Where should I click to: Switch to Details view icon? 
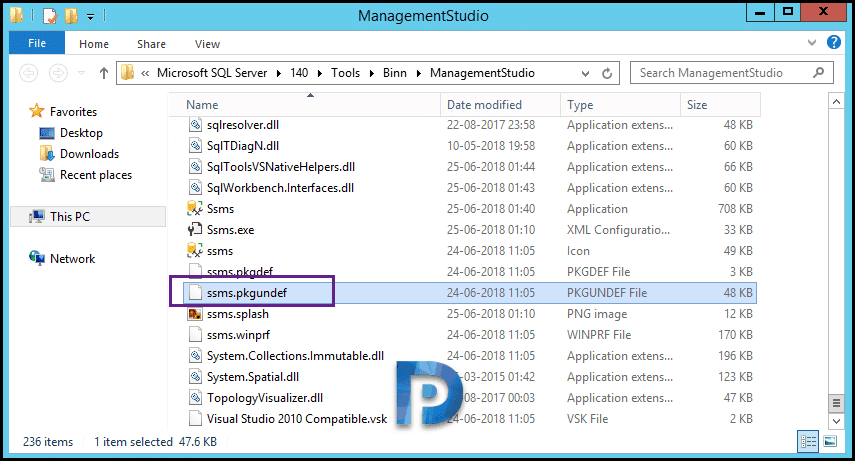(808, 441)
